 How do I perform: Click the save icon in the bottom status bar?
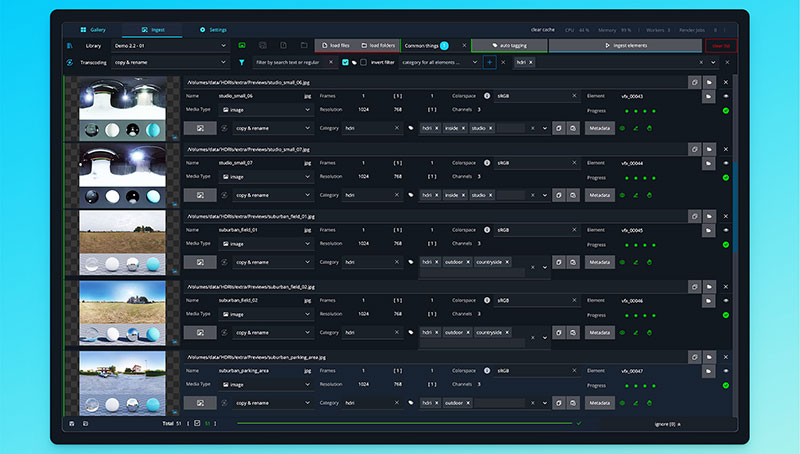71,423
